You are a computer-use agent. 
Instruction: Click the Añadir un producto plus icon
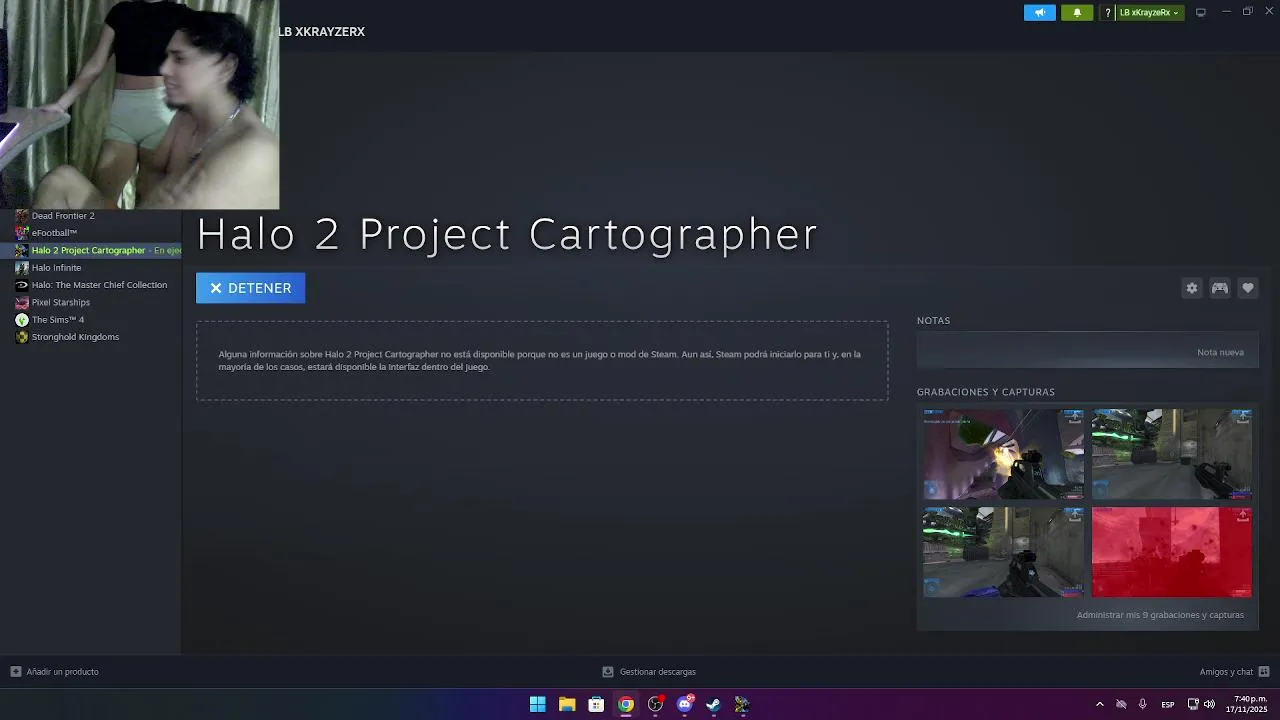pos(16,672)
